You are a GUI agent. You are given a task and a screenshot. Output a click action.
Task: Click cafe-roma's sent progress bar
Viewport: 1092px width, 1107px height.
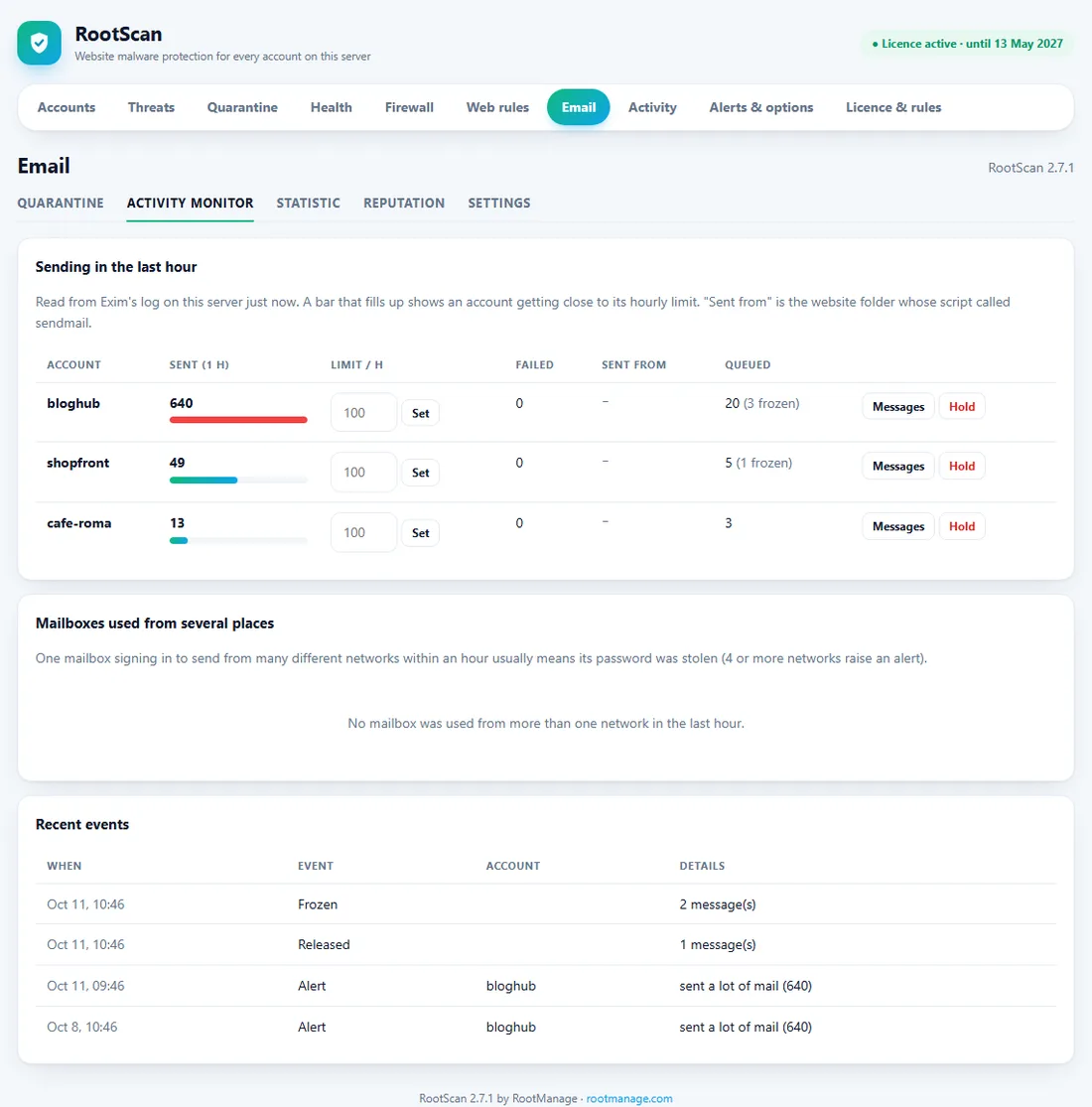[x=238, y=541]
